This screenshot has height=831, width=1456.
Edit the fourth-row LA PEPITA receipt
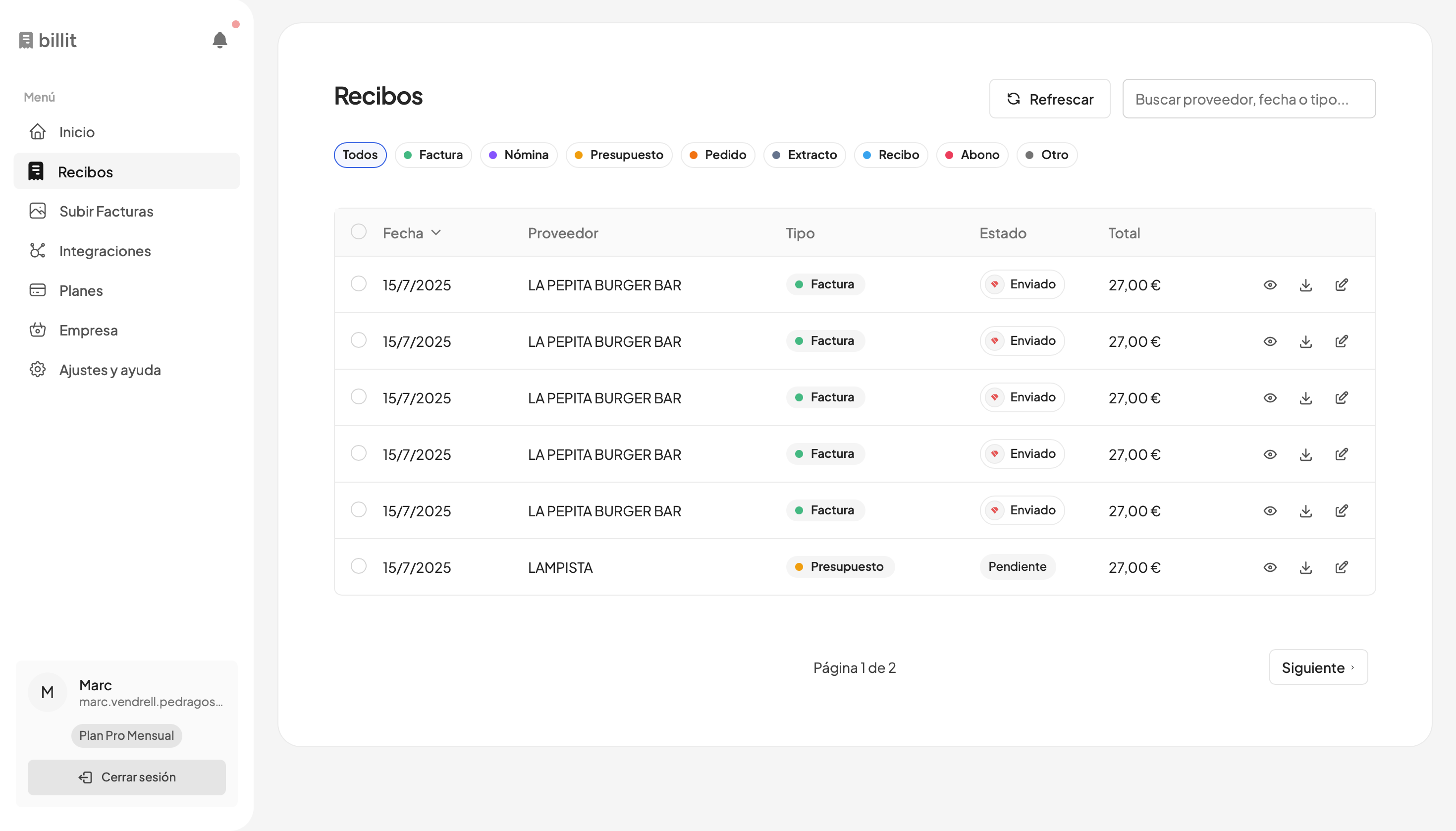click(1342, 454)
